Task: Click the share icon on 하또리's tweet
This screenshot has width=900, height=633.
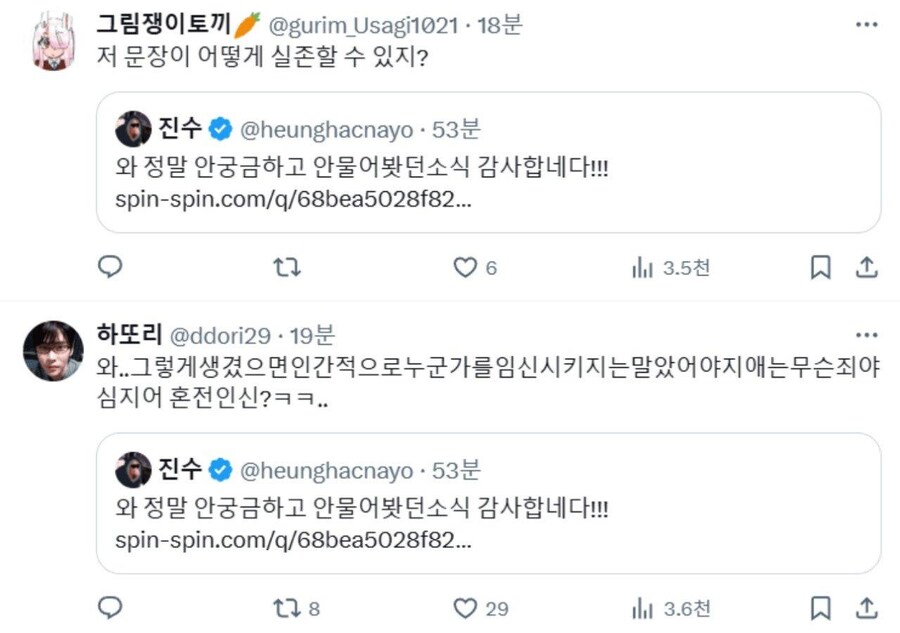Action: pos(866,606)
